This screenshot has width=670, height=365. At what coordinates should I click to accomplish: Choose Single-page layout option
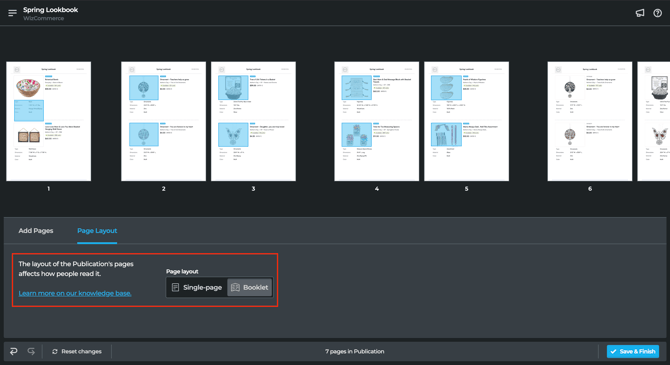pyautogui.click(x=197, y=287)
